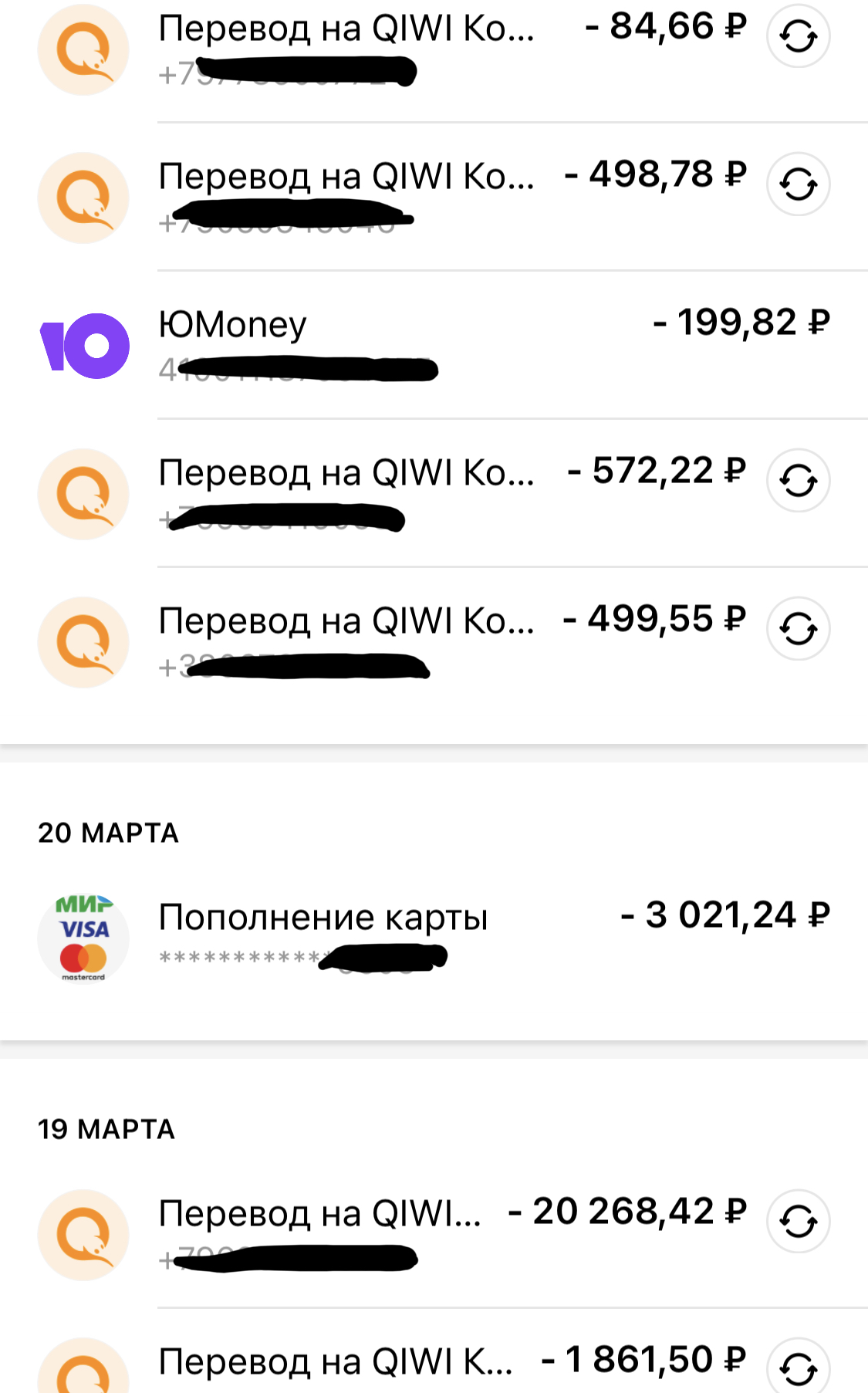Tap the 3 021,24 ₽ amount
868x1393 pixels.
pos(725,915)
